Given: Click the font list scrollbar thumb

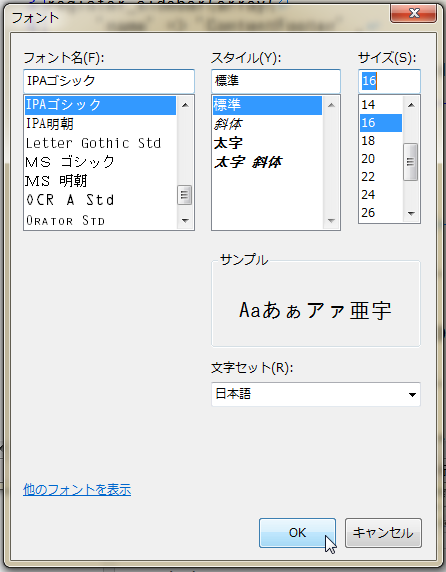Looking at the screenshot, I should pos(185,195).
